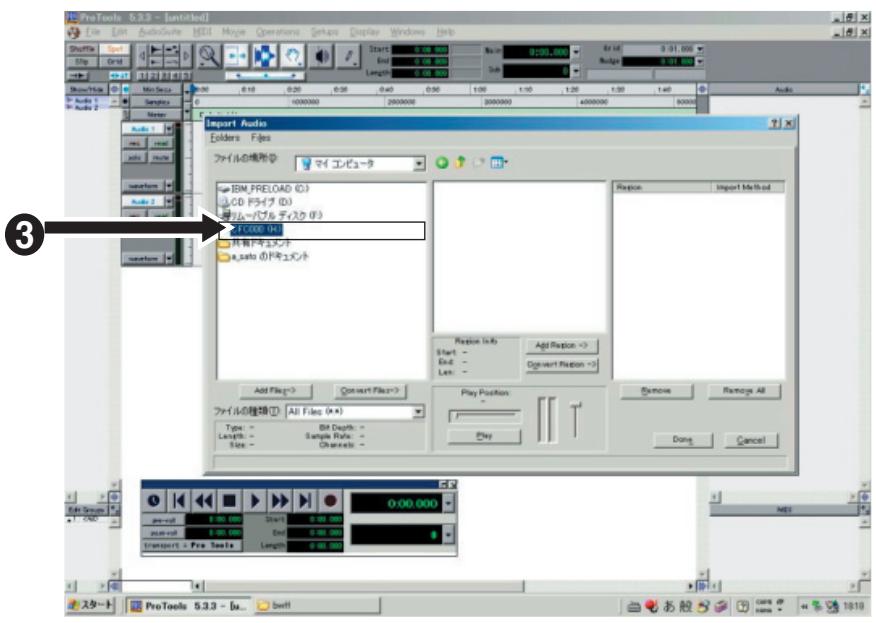Select the Scrubber speaker tool

(x=321, y=56)
